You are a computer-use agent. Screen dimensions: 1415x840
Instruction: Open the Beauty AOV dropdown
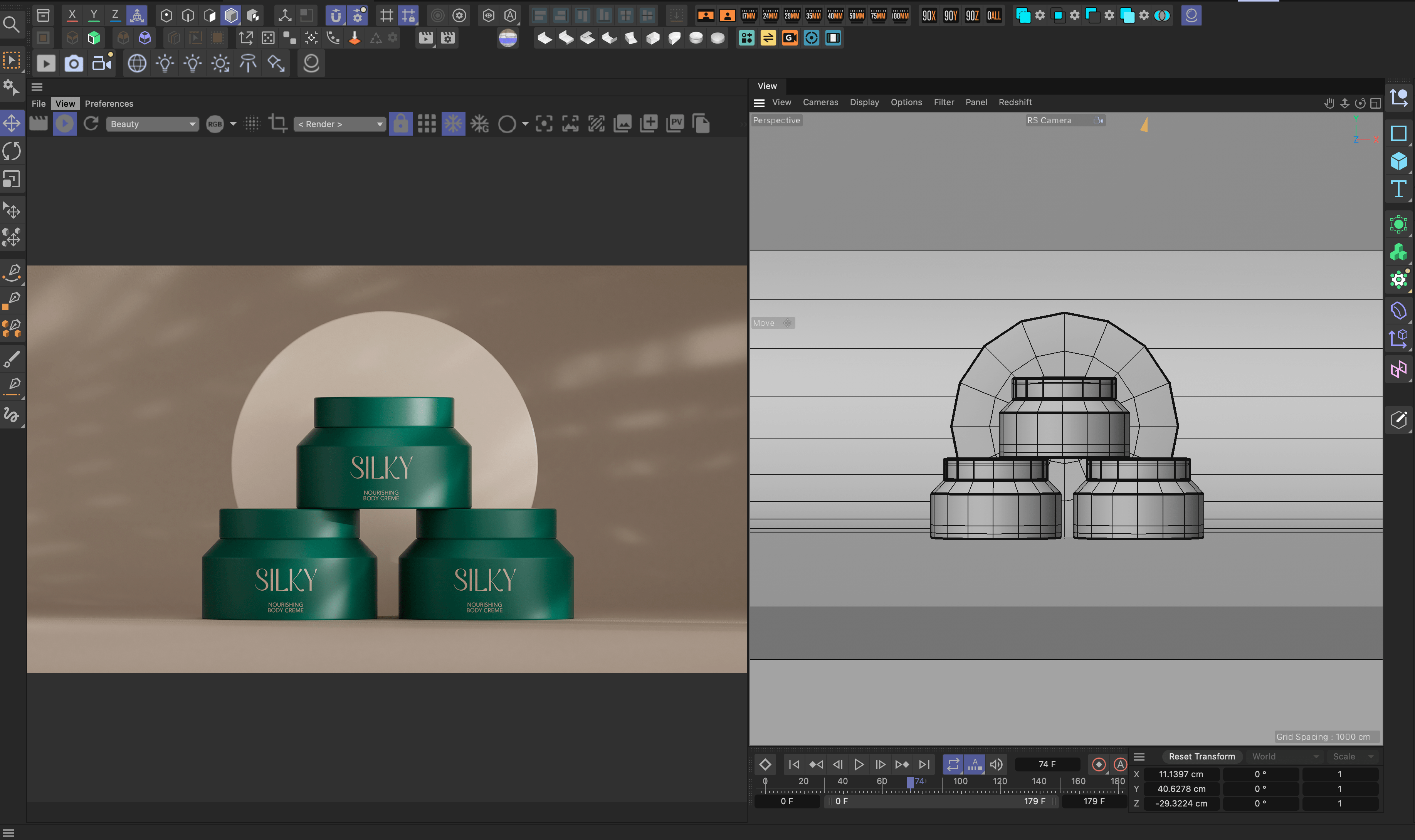pos(152,124)
